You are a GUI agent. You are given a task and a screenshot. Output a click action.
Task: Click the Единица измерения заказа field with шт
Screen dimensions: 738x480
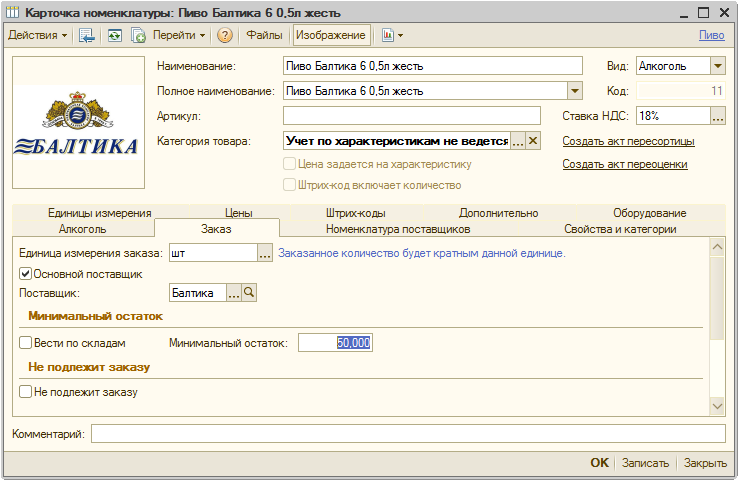(x=214, y=253)
